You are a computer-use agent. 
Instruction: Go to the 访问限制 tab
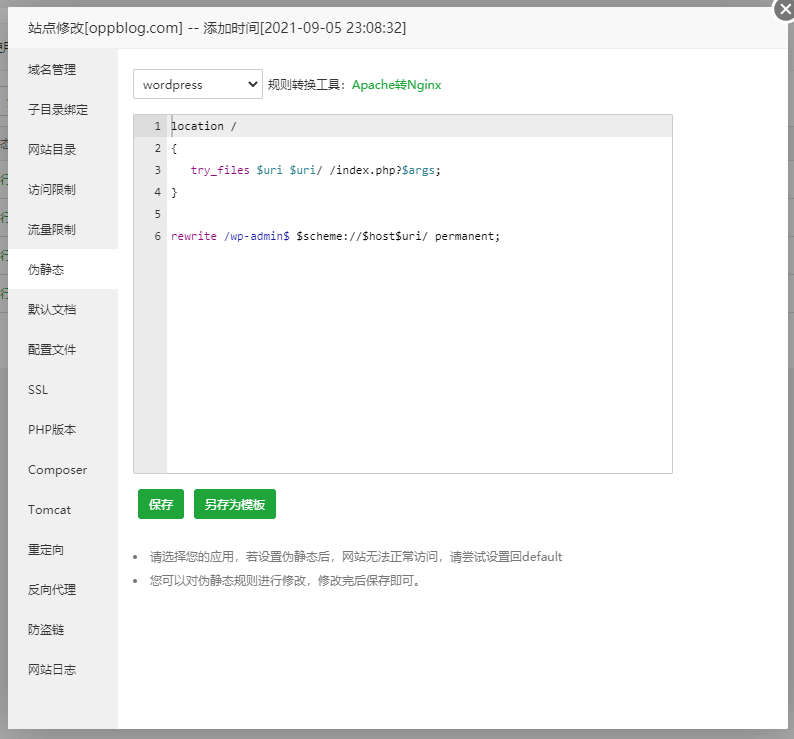point(52,190)
